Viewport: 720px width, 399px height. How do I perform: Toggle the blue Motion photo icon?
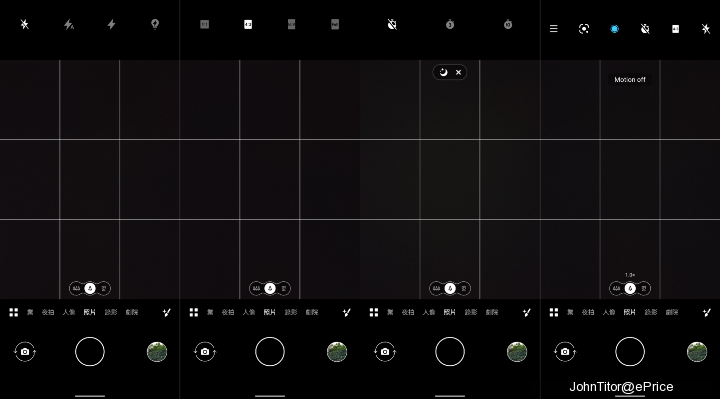[x=614, y=29]
